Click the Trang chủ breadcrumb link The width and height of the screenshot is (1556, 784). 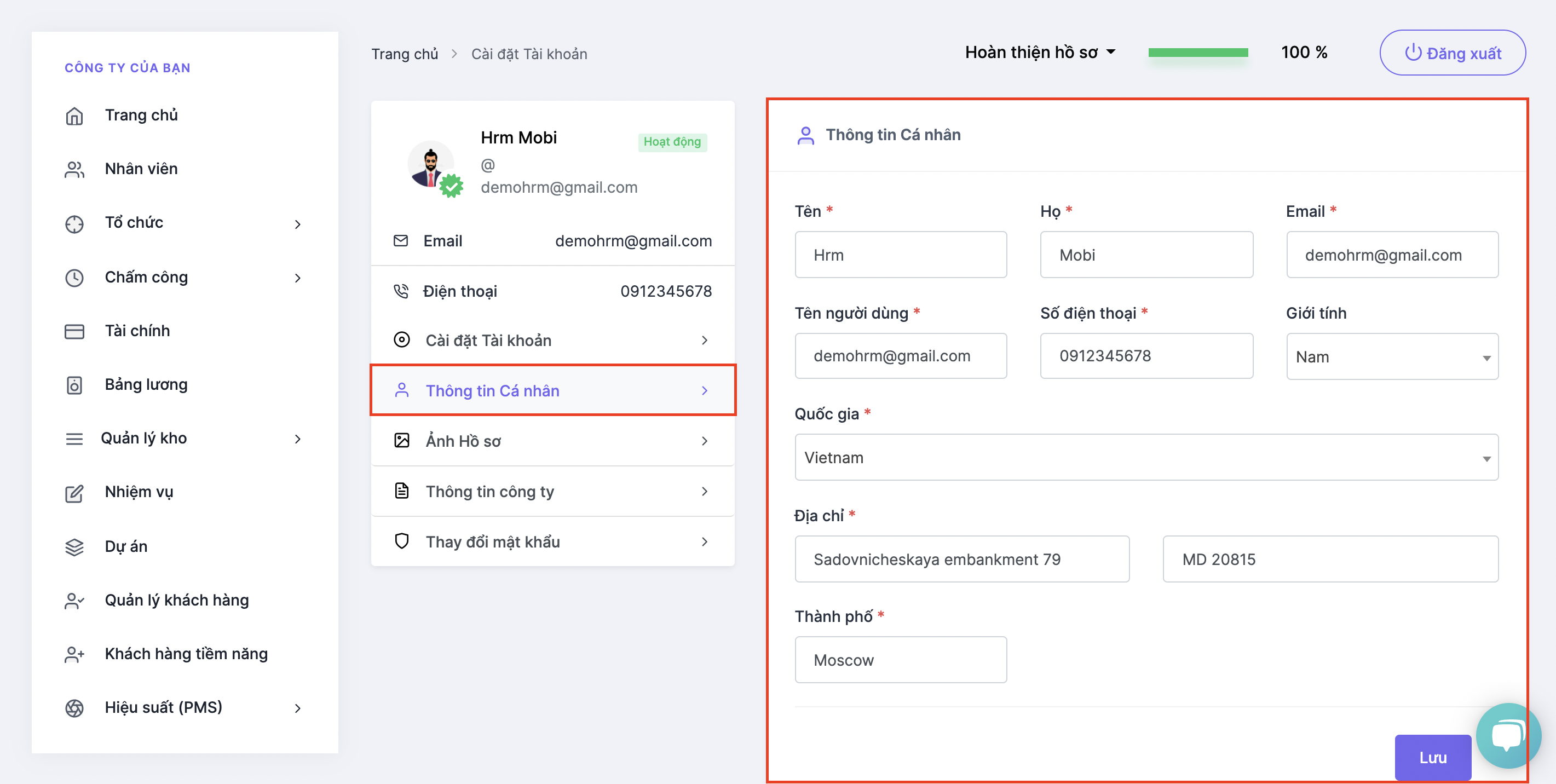click(404, 54)
